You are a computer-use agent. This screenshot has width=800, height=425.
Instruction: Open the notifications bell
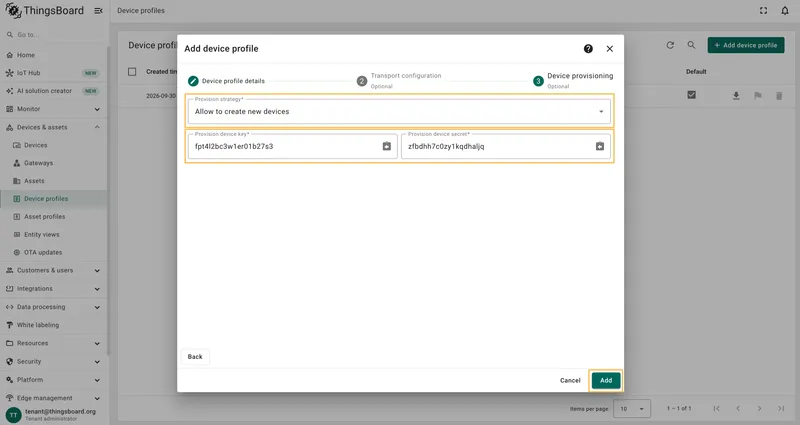pyautogui.click(x=785, y=11)
